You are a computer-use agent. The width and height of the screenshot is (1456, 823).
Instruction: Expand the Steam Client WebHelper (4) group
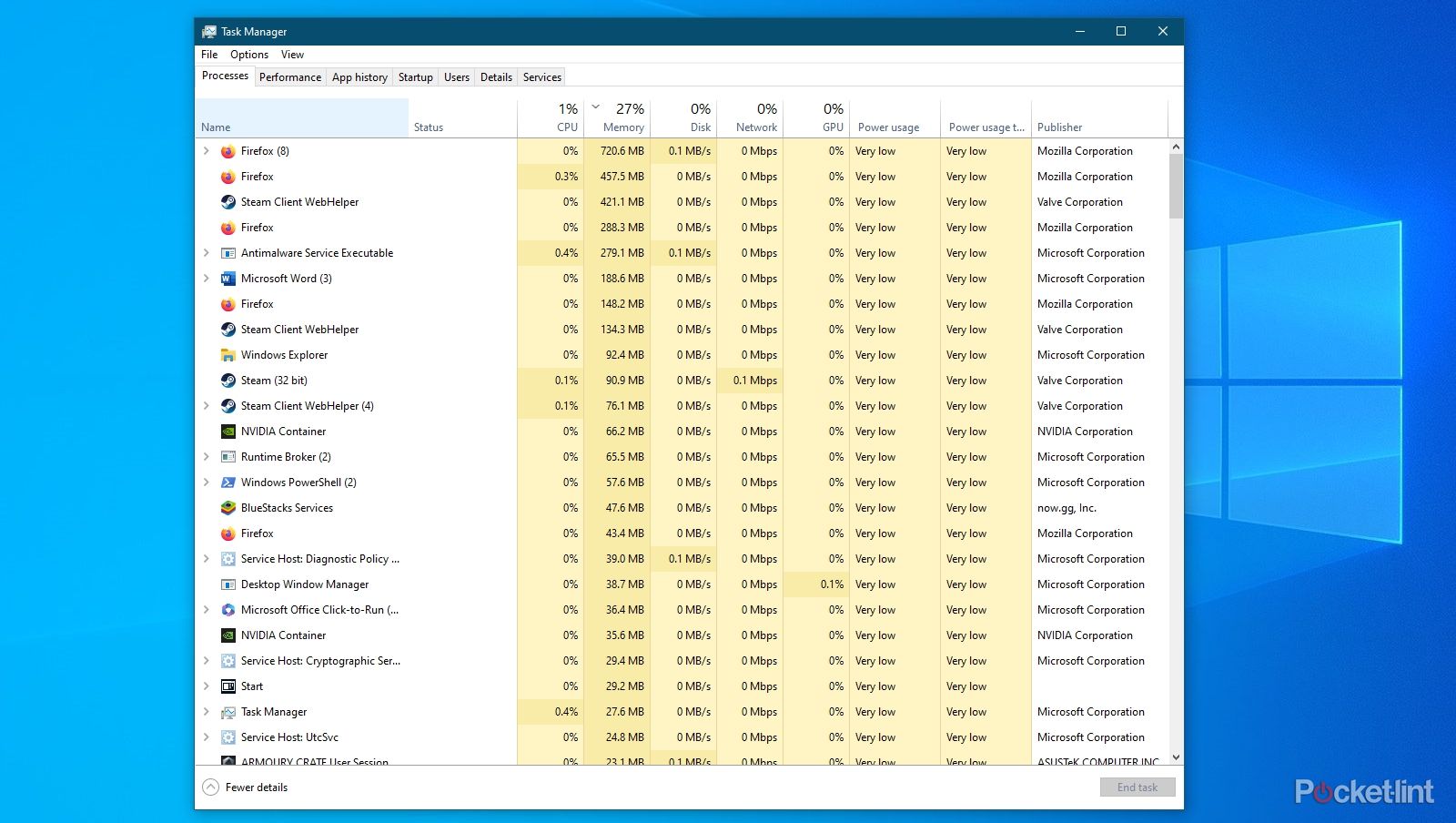[x=207, y=406]
